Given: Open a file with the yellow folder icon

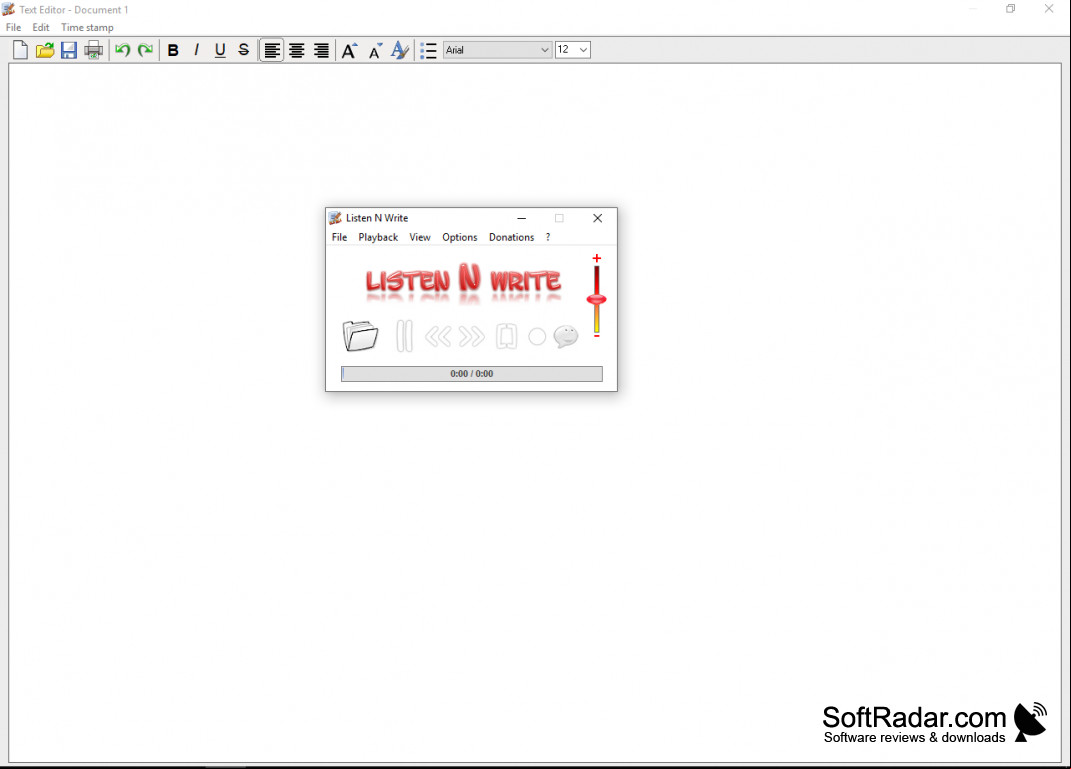Looking at the screenshot, I should tap(45, 50).
